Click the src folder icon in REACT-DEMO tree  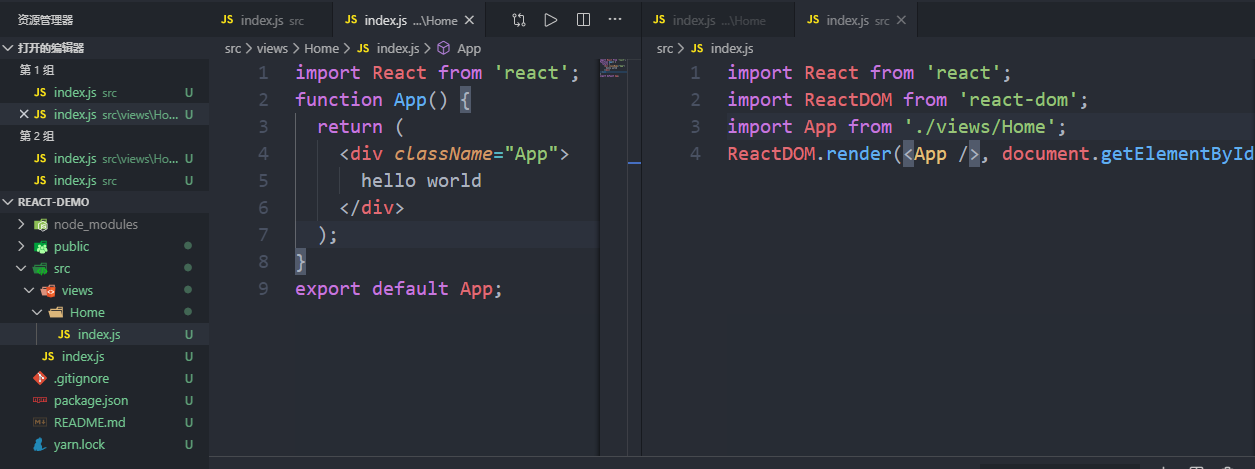(41, 269)
